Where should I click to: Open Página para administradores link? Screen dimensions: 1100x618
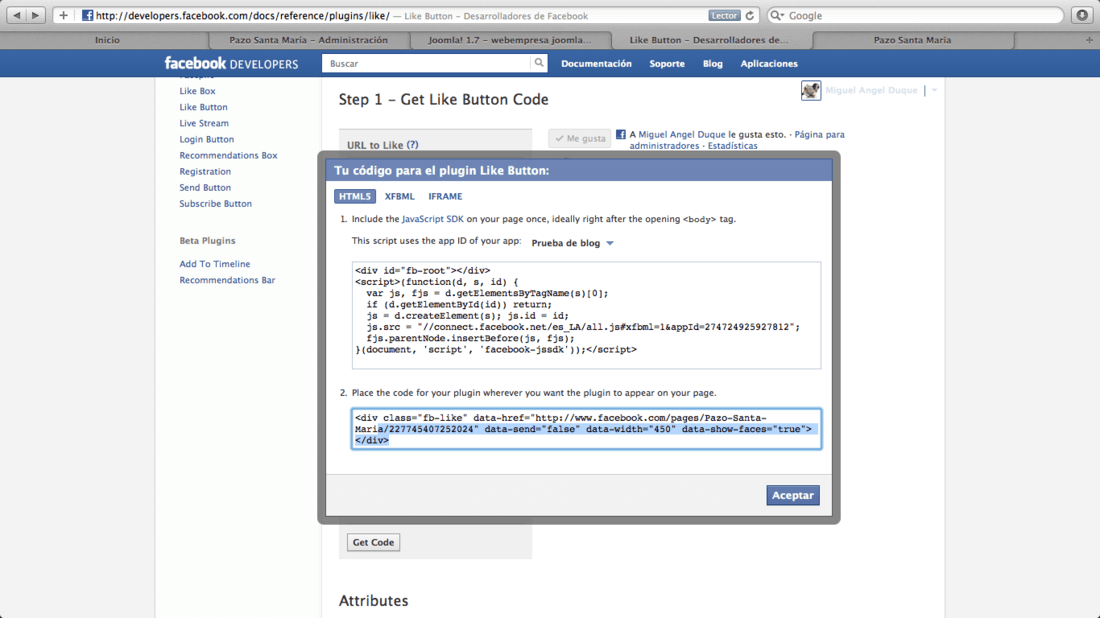click(737, 140)
